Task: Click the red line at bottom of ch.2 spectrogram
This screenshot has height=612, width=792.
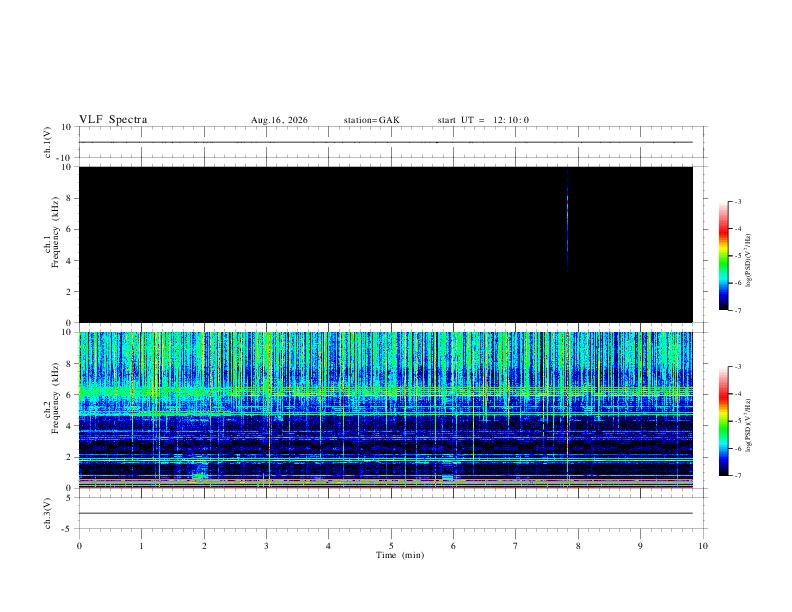Action: coord(385,487)
